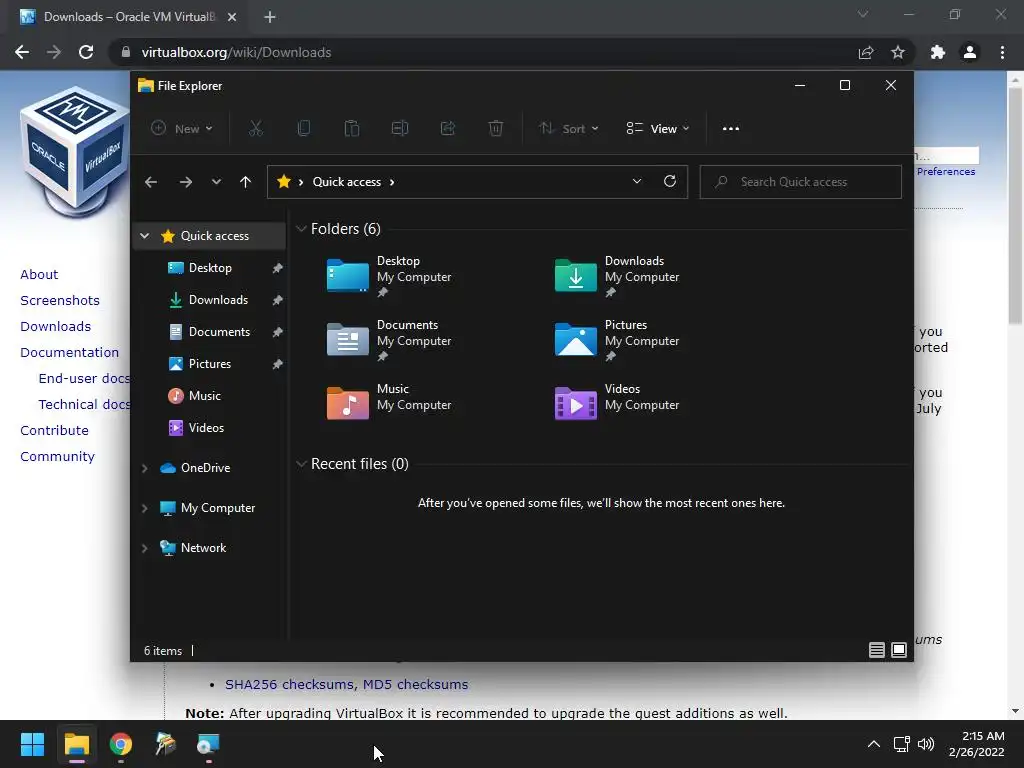
Task: Collapse the Quick access tree node
Action: (x=144, y=236)
